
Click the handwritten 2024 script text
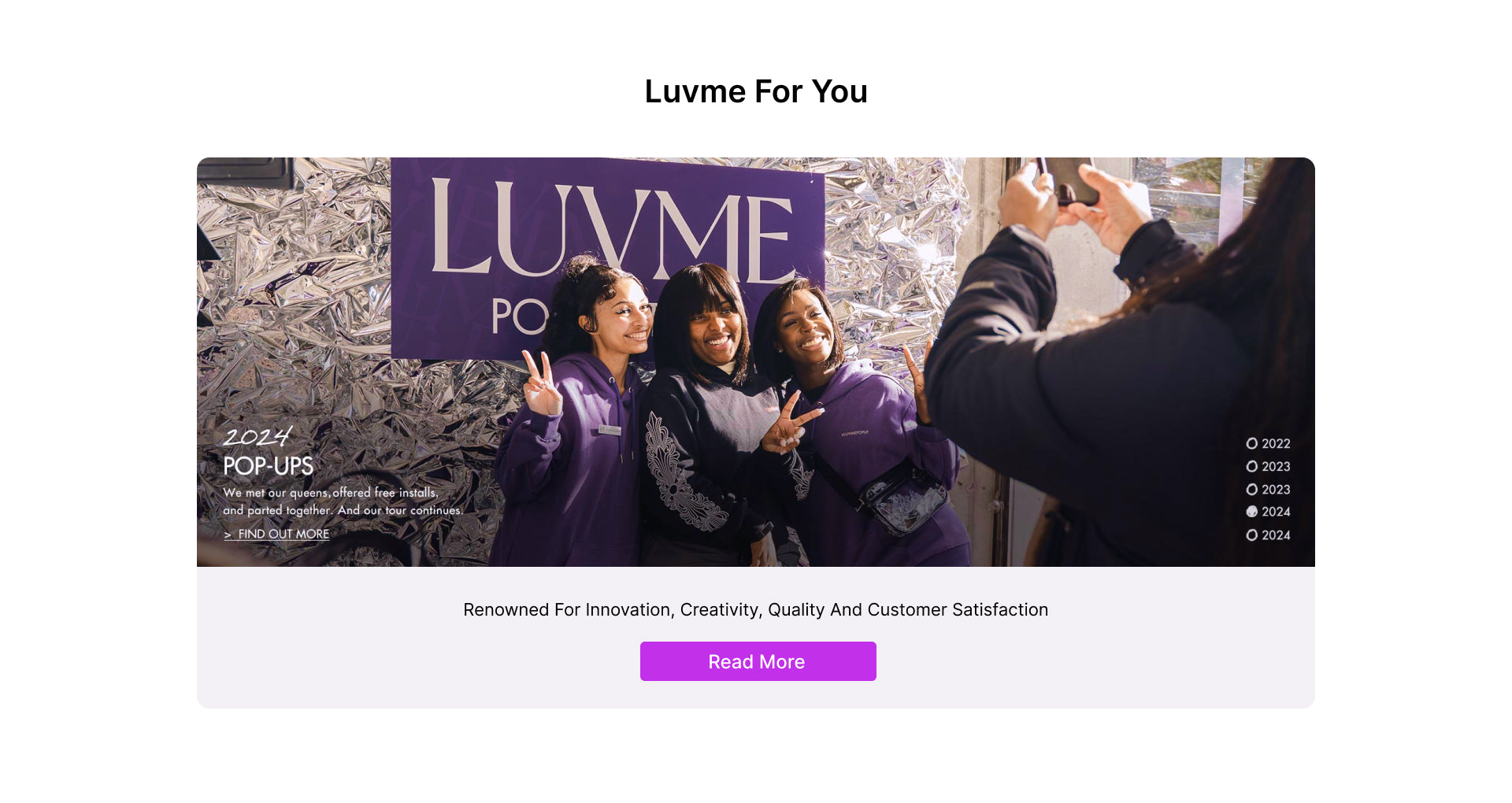point(258,436)
